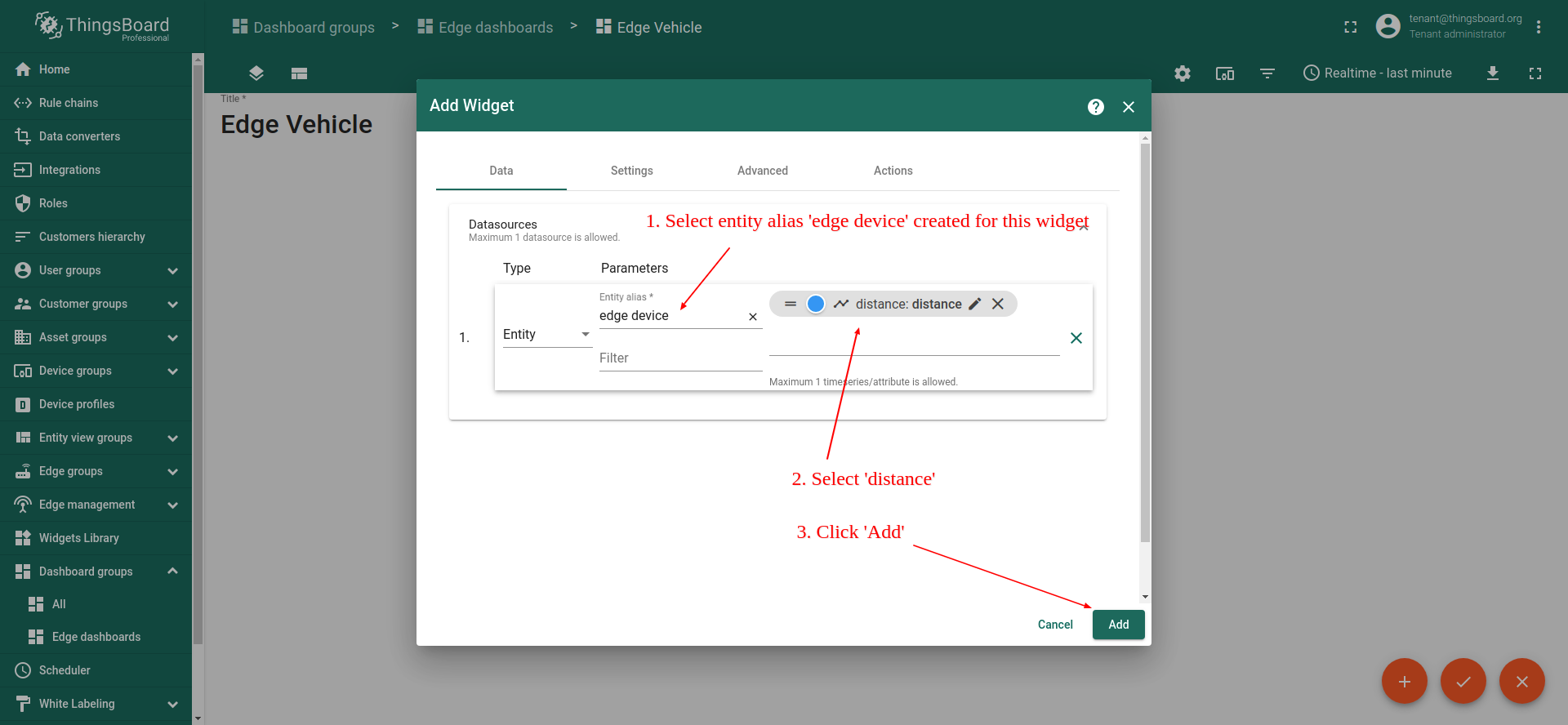
Task: Switch to the Data tab
Action: 501,171
